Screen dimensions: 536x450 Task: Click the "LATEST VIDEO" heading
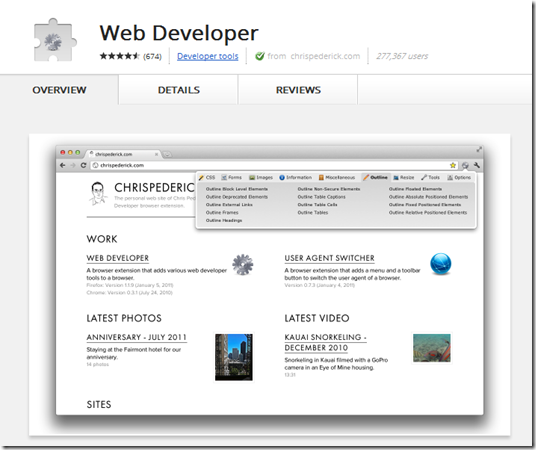point(317,318)
